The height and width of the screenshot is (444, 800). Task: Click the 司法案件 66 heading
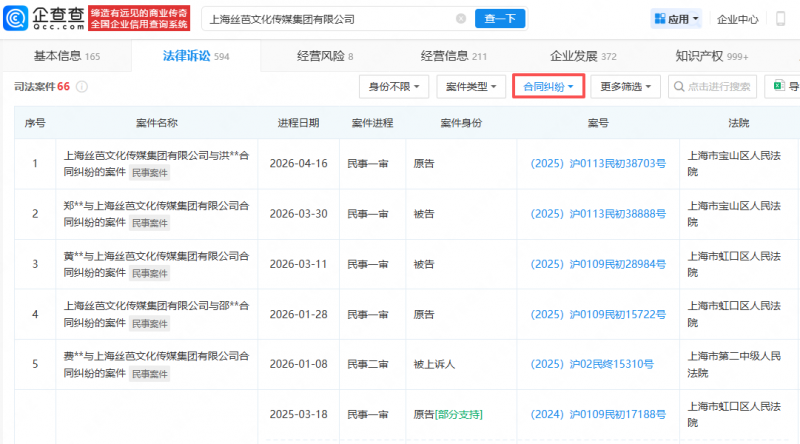pyautogui.click(x=42, y=87)
